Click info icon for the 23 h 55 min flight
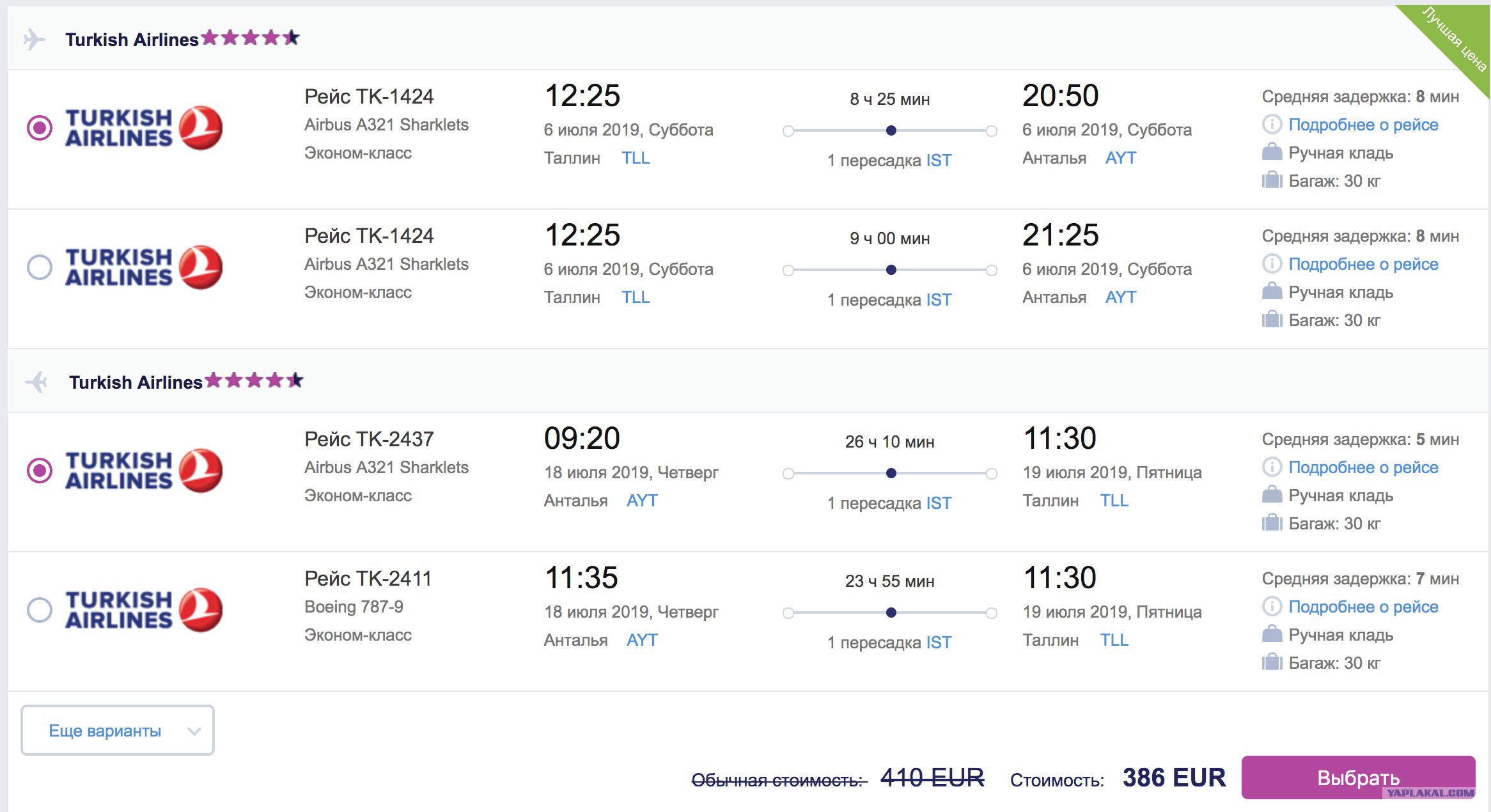This screenshot has width=1491, height=812. (1272, 606)
